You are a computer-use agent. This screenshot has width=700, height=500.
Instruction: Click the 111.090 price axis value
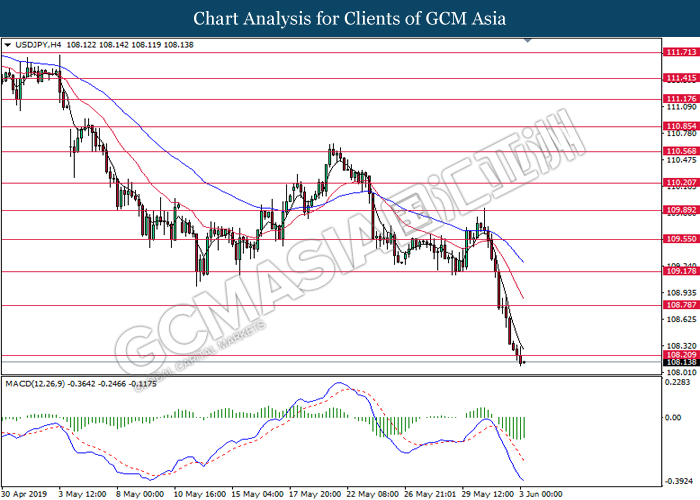681,107
